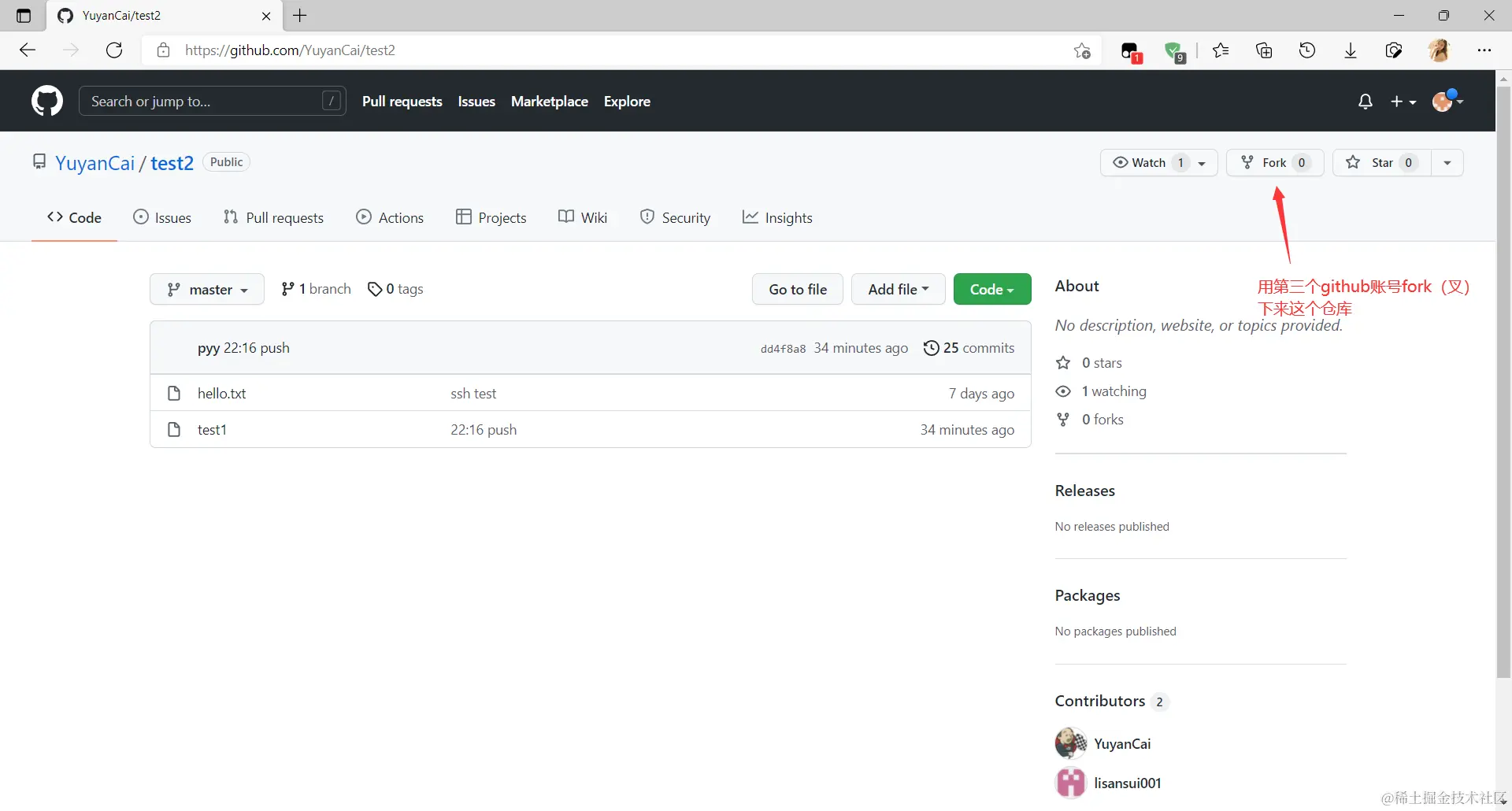Open the Wiki tab
1512x811 pixels.
point(583,217)
